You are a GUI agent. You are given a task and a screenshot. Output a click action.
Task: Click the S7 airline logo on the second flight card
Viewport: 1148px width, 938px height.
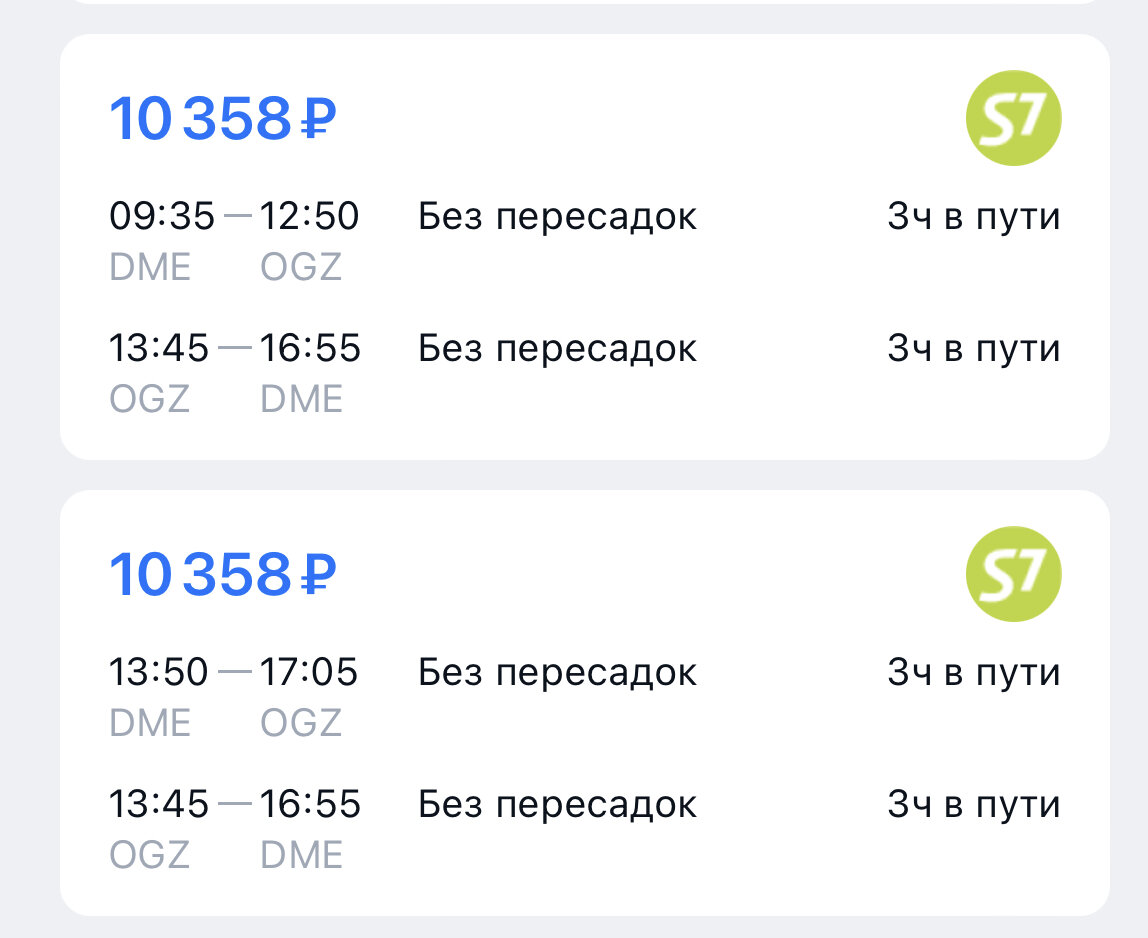1012,572
